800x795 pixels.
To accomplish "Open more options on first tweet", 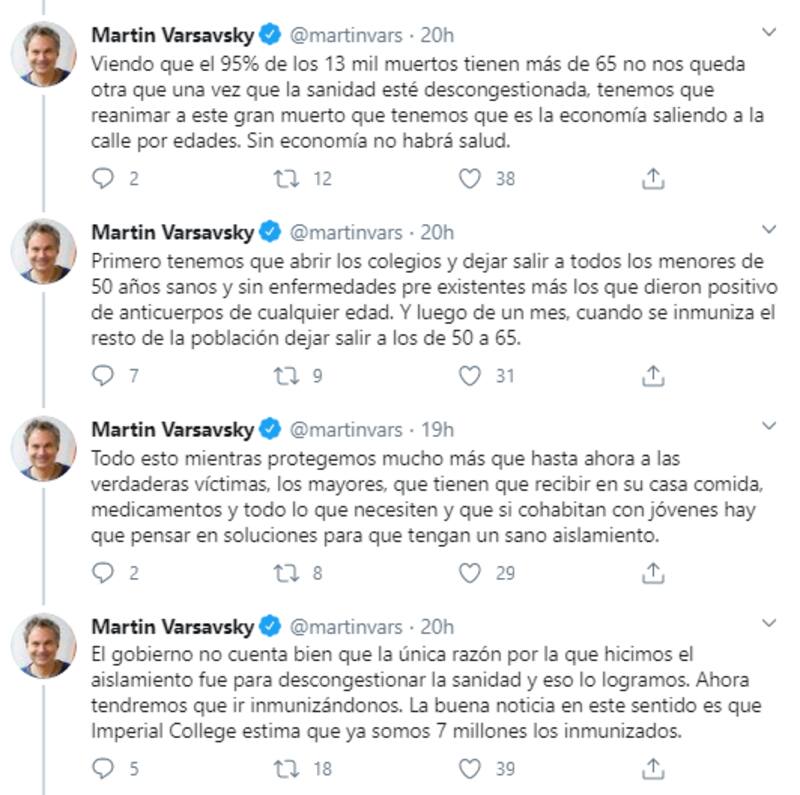I will coord(768,34).
